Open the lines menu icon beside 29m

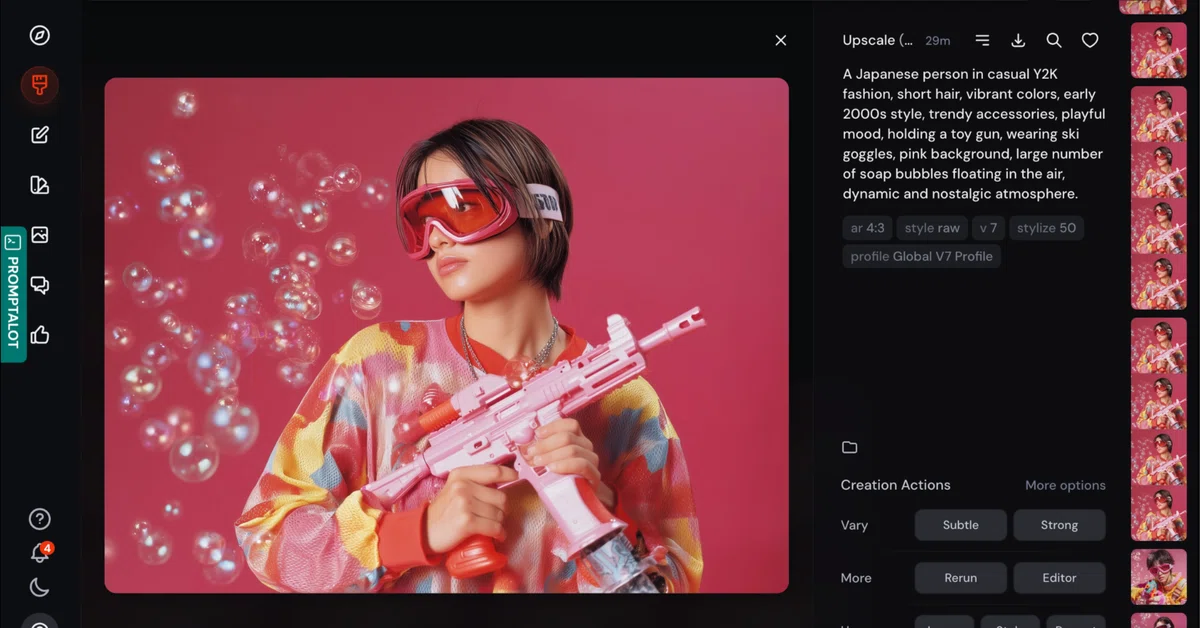click(x=982, y=40)
